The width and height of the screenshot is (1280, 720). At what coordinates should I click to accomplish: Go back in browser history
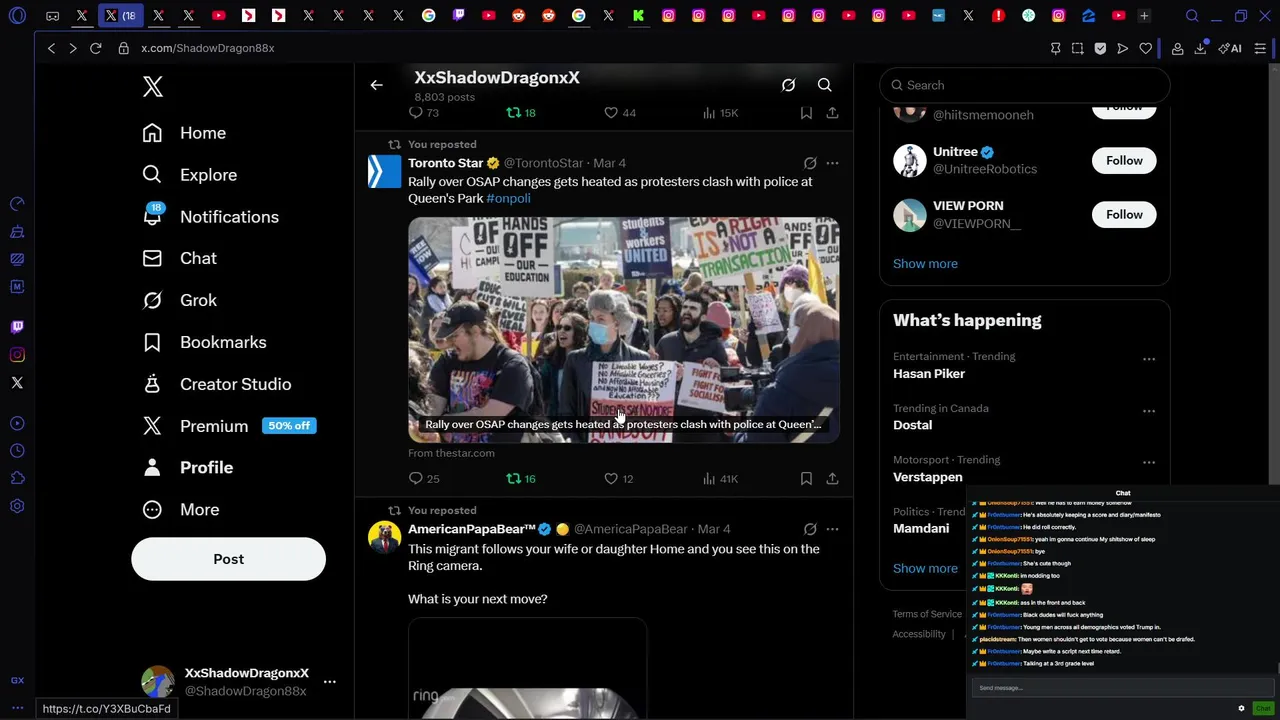51,48
